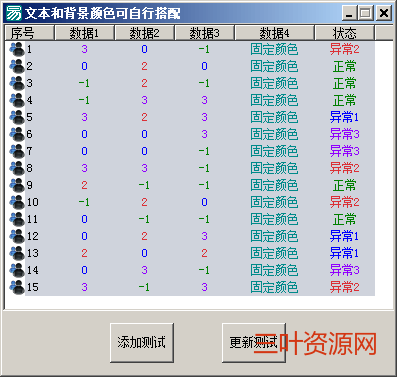
Task: Click the 状态 column header
Action: tap(345, 33)
